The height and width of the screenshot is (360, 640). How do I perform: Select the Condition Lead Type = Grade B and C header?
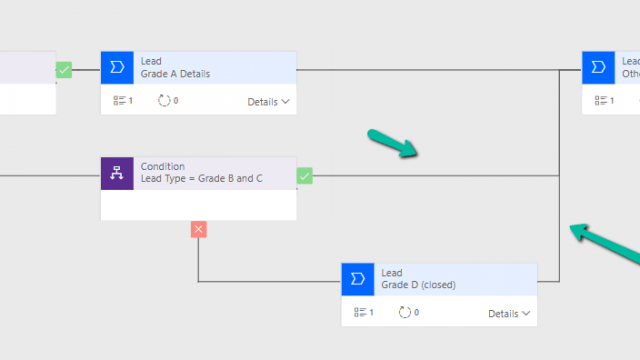(215, 173)
